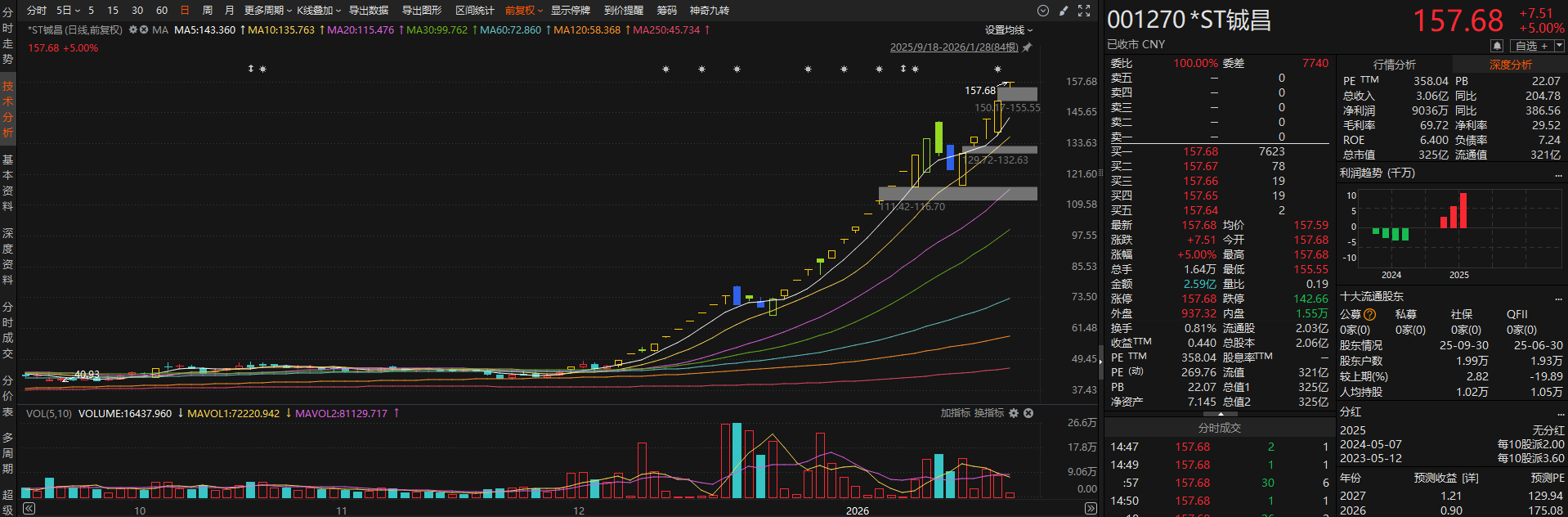Remove MA indicator with its X icon
The width and height of the screenshot is (1568, 517).
pos(144,30)
